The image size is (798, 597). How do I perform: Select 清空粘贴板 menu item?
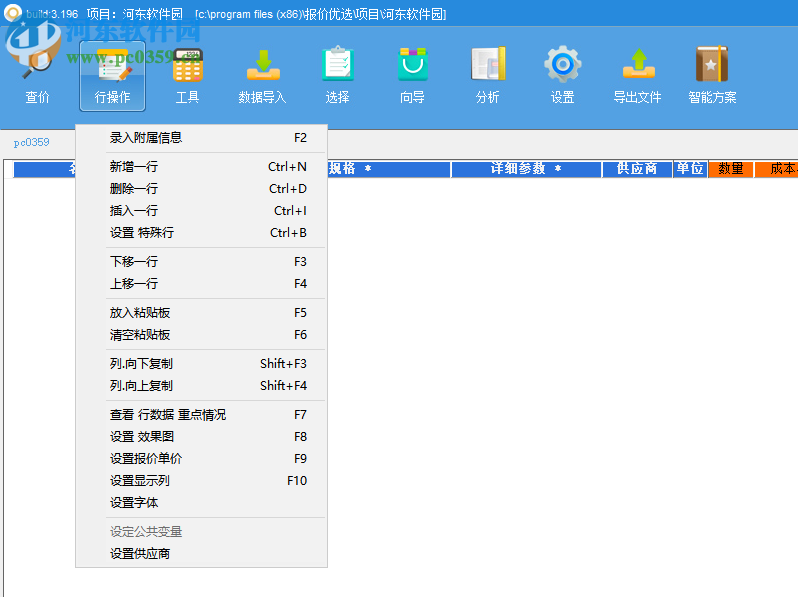(202, 334)
